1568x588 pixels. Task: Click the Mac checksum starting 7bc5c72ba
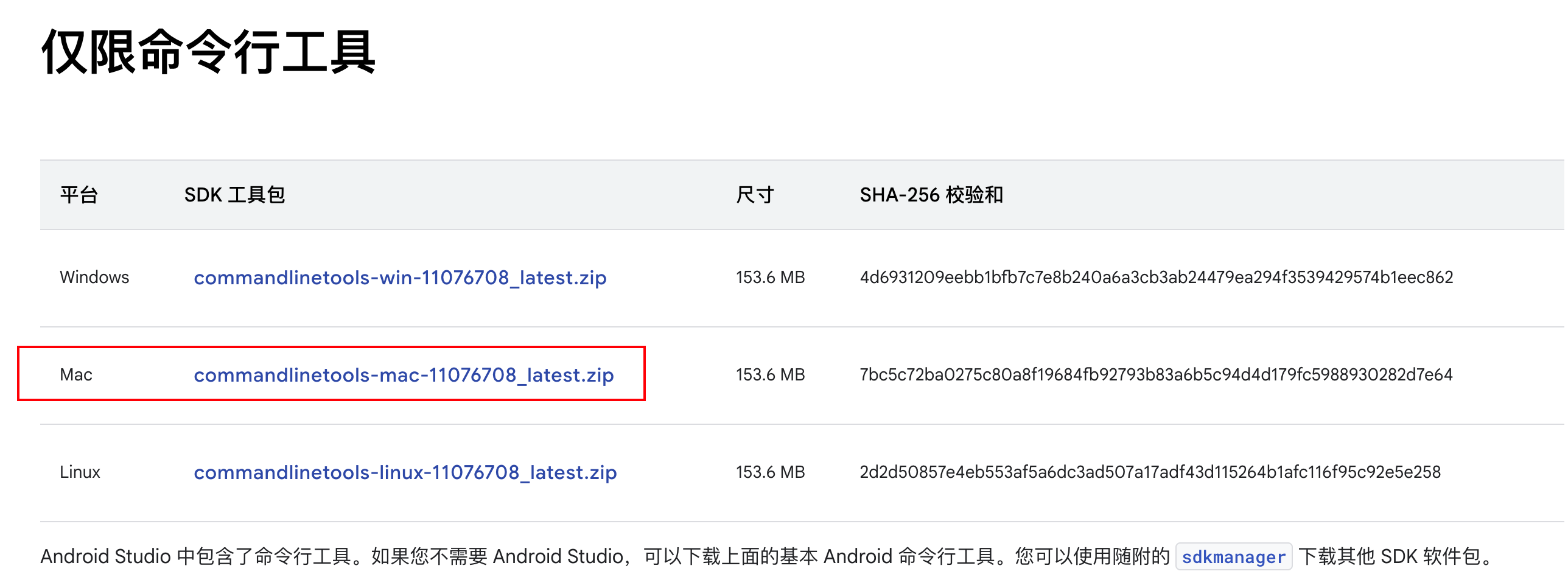click(1156, 375)
